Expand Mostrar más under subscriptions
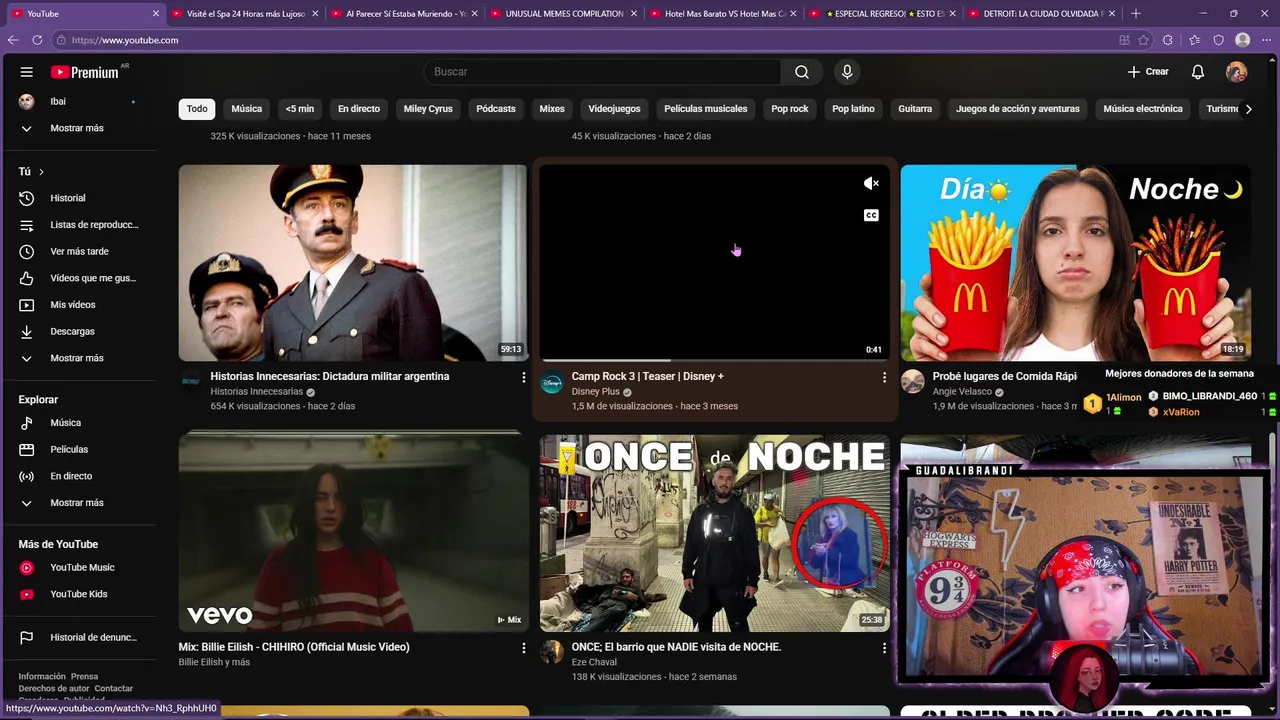1280x720 pixels. 78,128
